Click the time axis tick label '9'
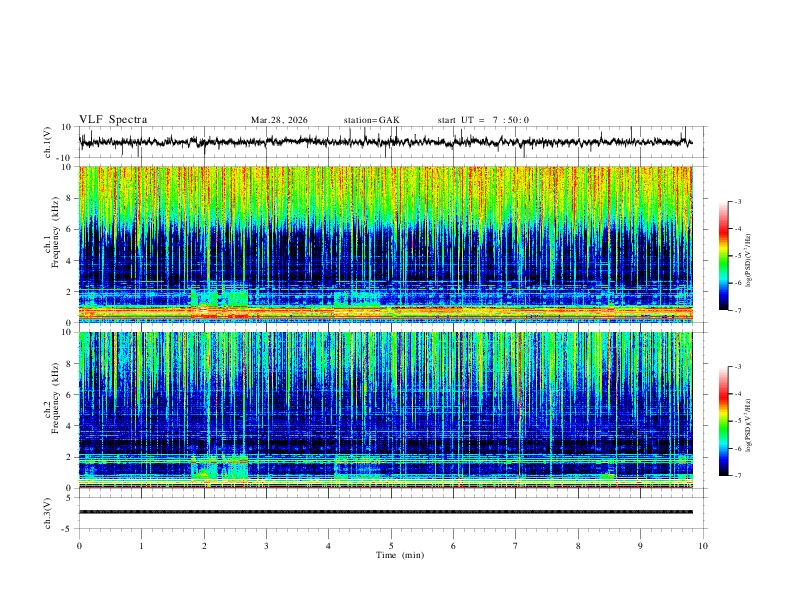Image resolution: width=792 pixels, height=612 pixels. tap(640, 546)
